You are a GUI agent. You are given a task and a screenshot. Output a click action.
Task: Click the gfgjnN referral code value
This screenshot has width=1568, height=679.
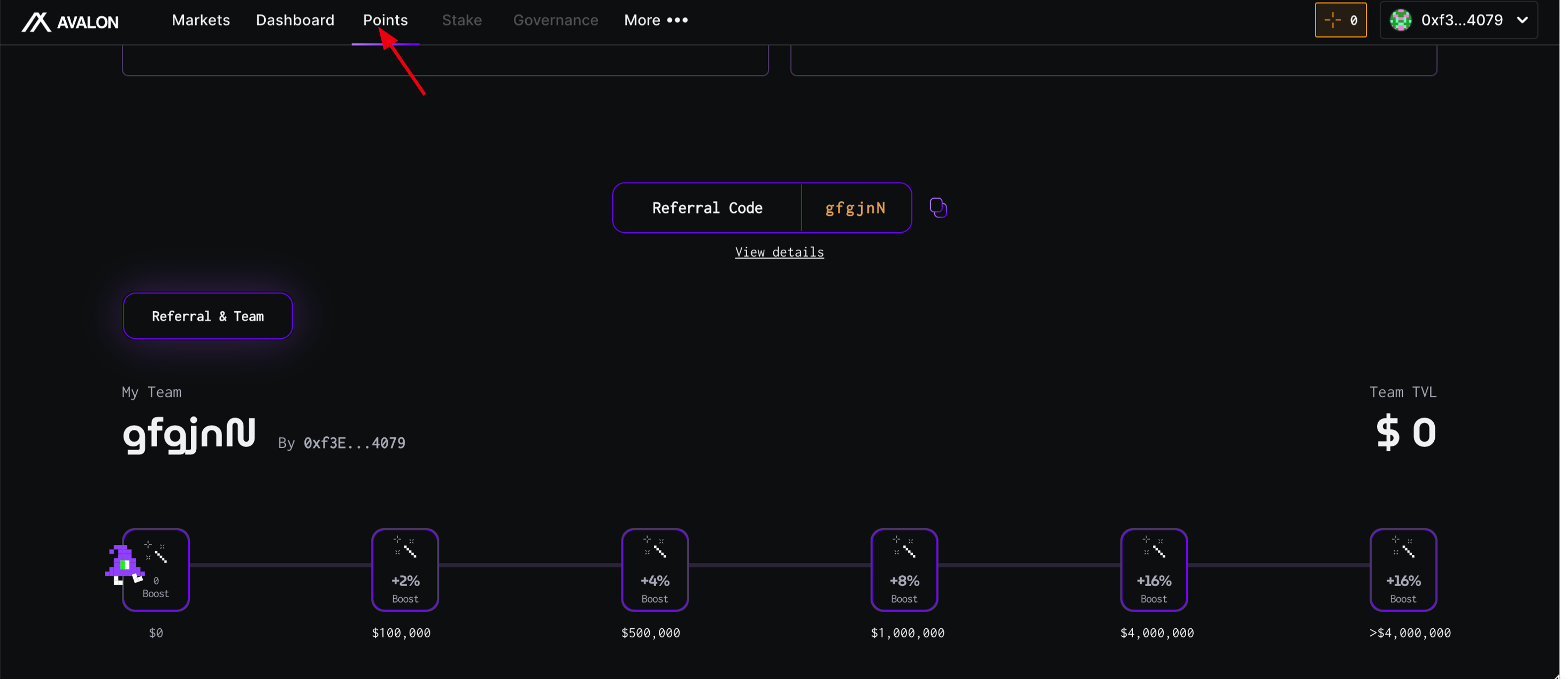click(x=855, y=207)
